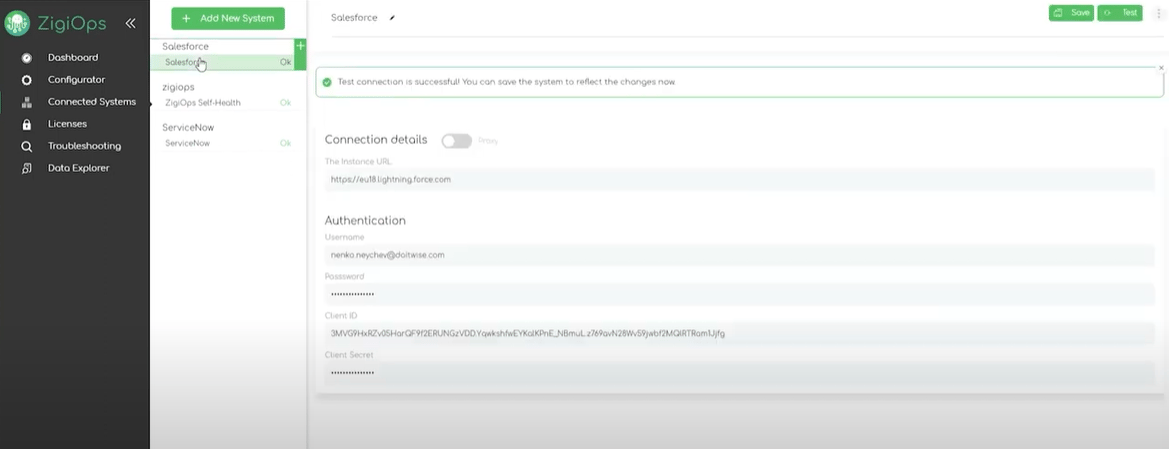The height and width of the screenshot is (449, 1169).
Task: Open the three-dot more options menu
Action: (1158, 13)
